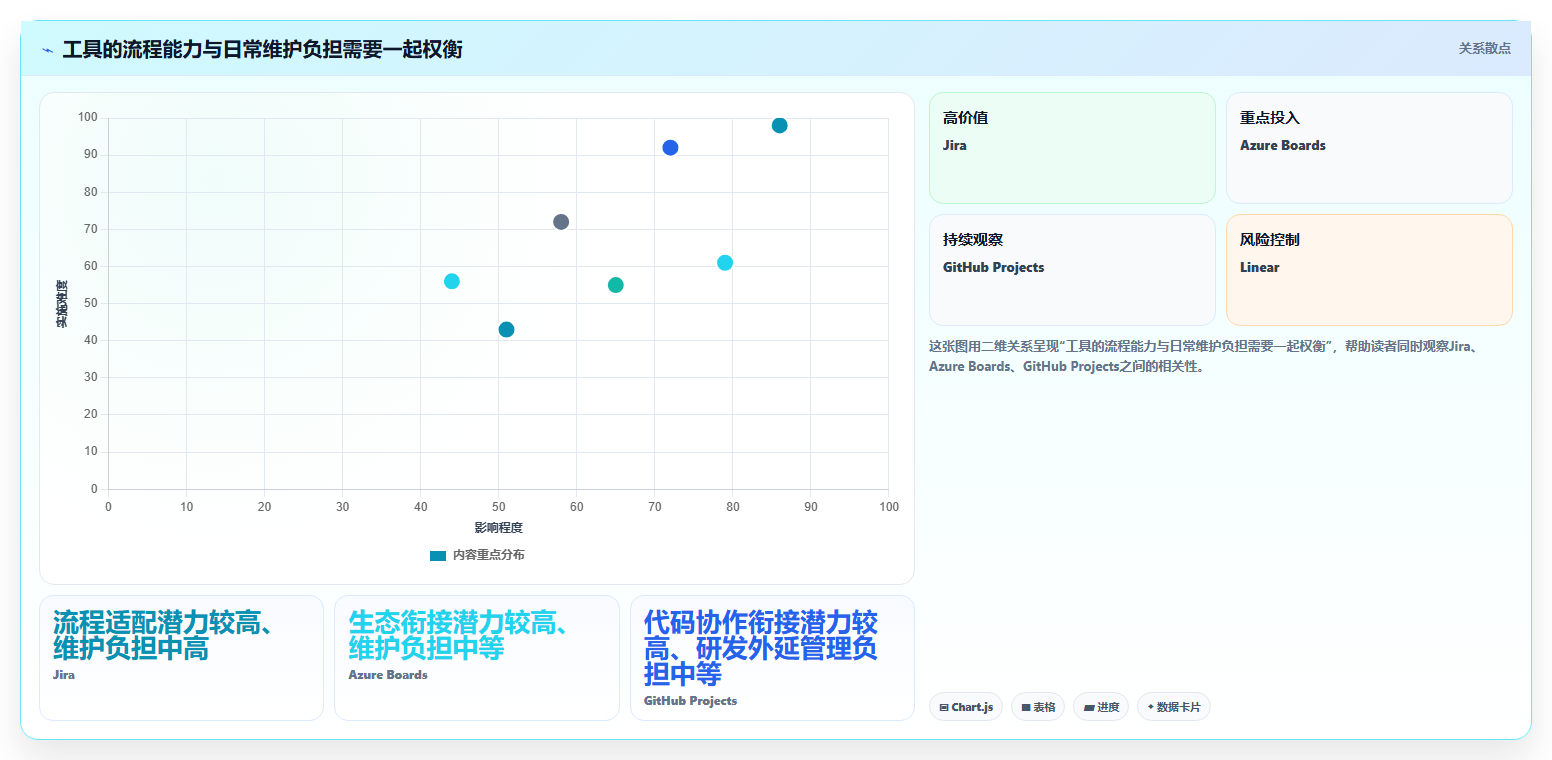Select the gray scatter data point
The width and height of the screenshot is (1552, 760).
(561, 222)
